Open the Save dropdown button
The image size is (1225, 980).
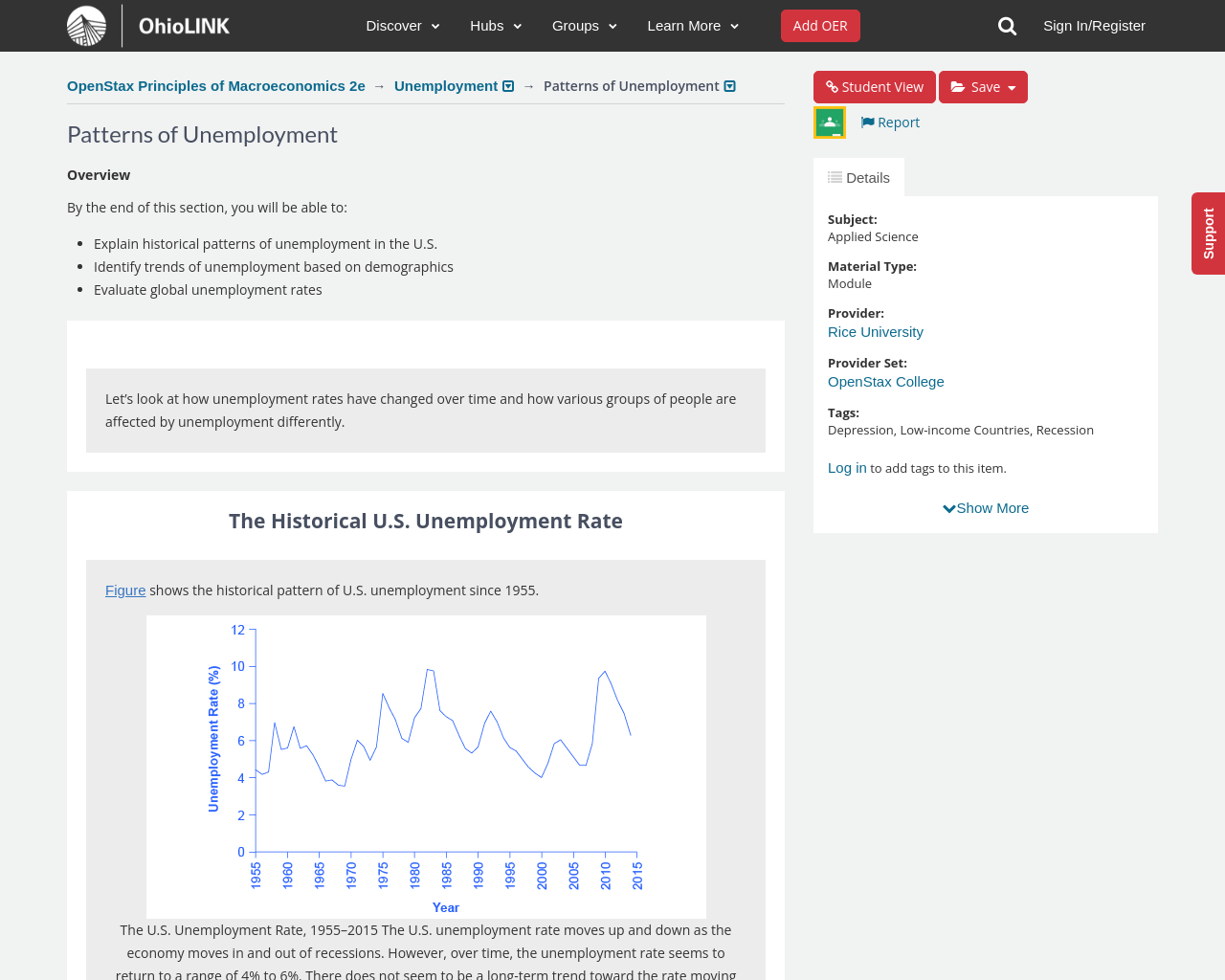coord(983,87)
